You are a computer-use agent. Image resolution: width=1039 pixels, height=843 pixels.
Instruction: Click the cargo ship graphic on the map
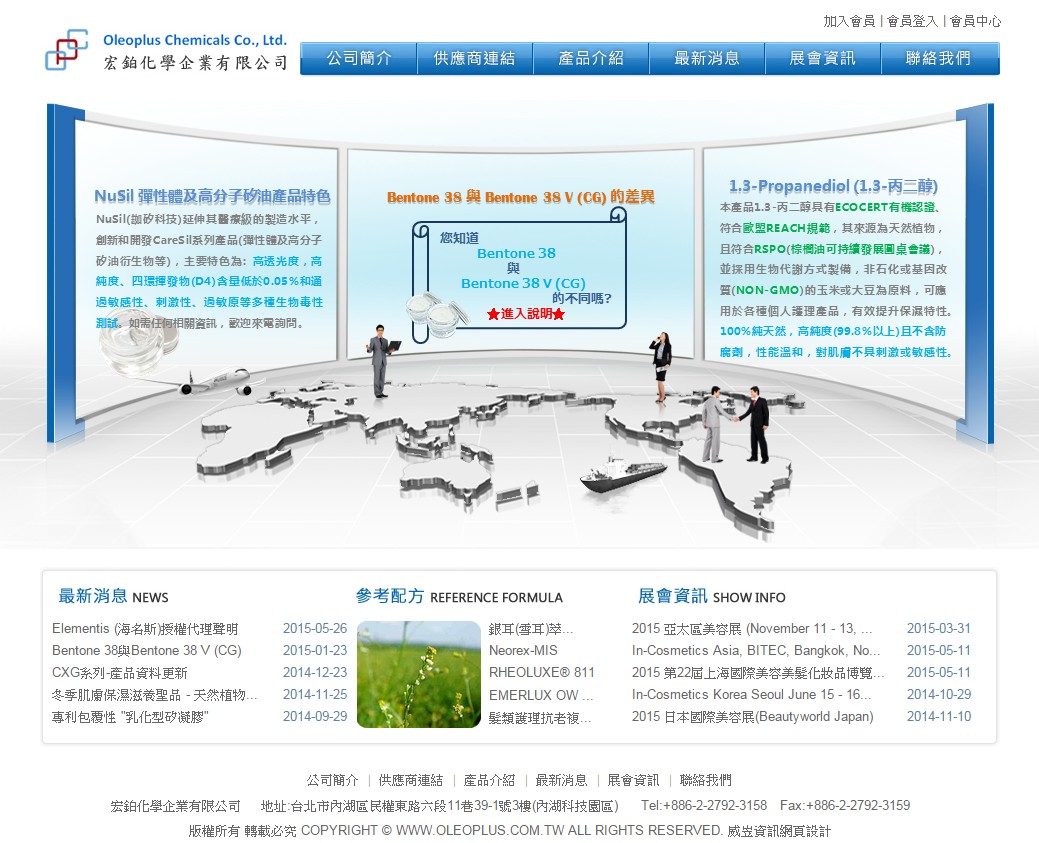coord(623,472)
